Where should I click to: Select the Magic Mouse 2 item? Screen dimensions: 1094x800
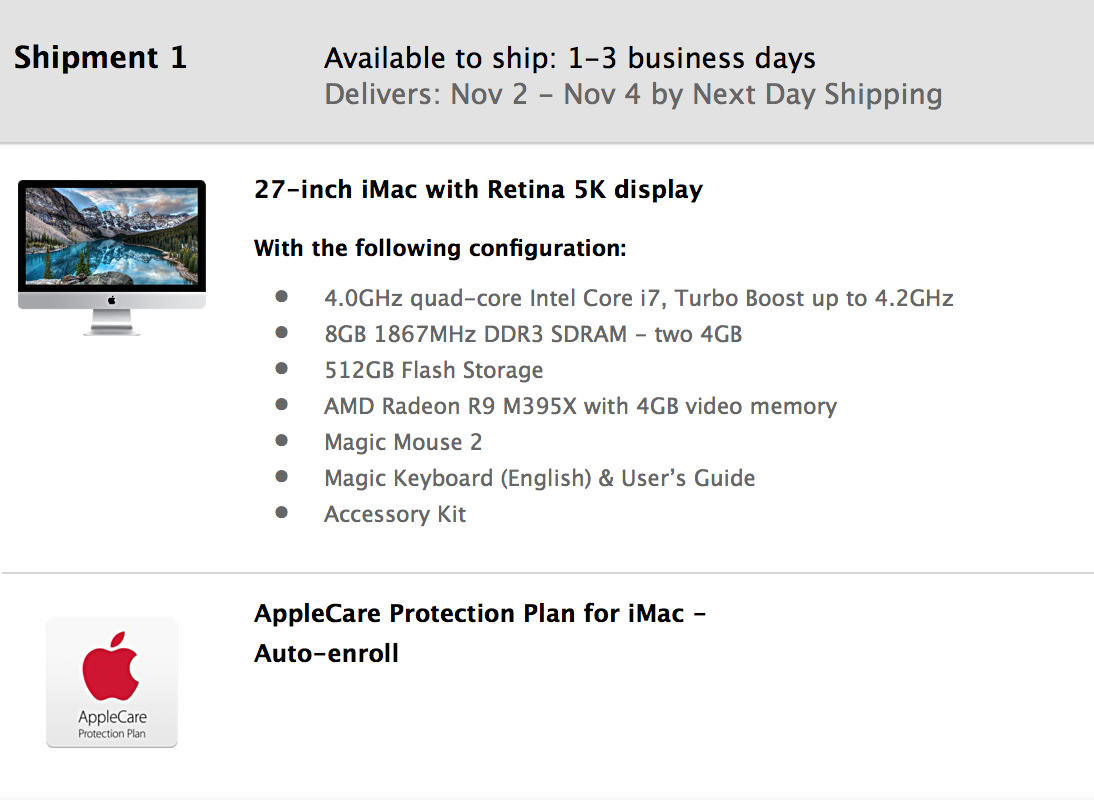tap(403, 442)
